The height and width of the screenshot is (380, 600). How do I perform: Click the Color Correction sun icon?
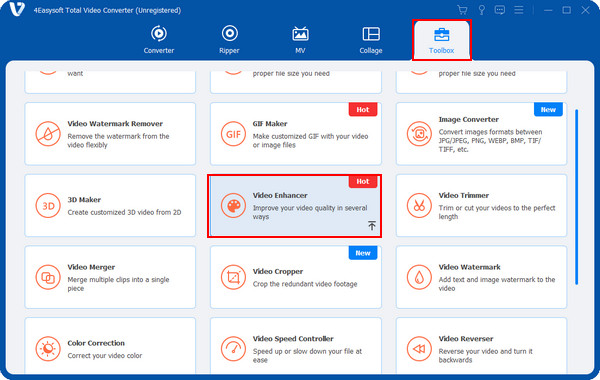[x=48, y=349]
